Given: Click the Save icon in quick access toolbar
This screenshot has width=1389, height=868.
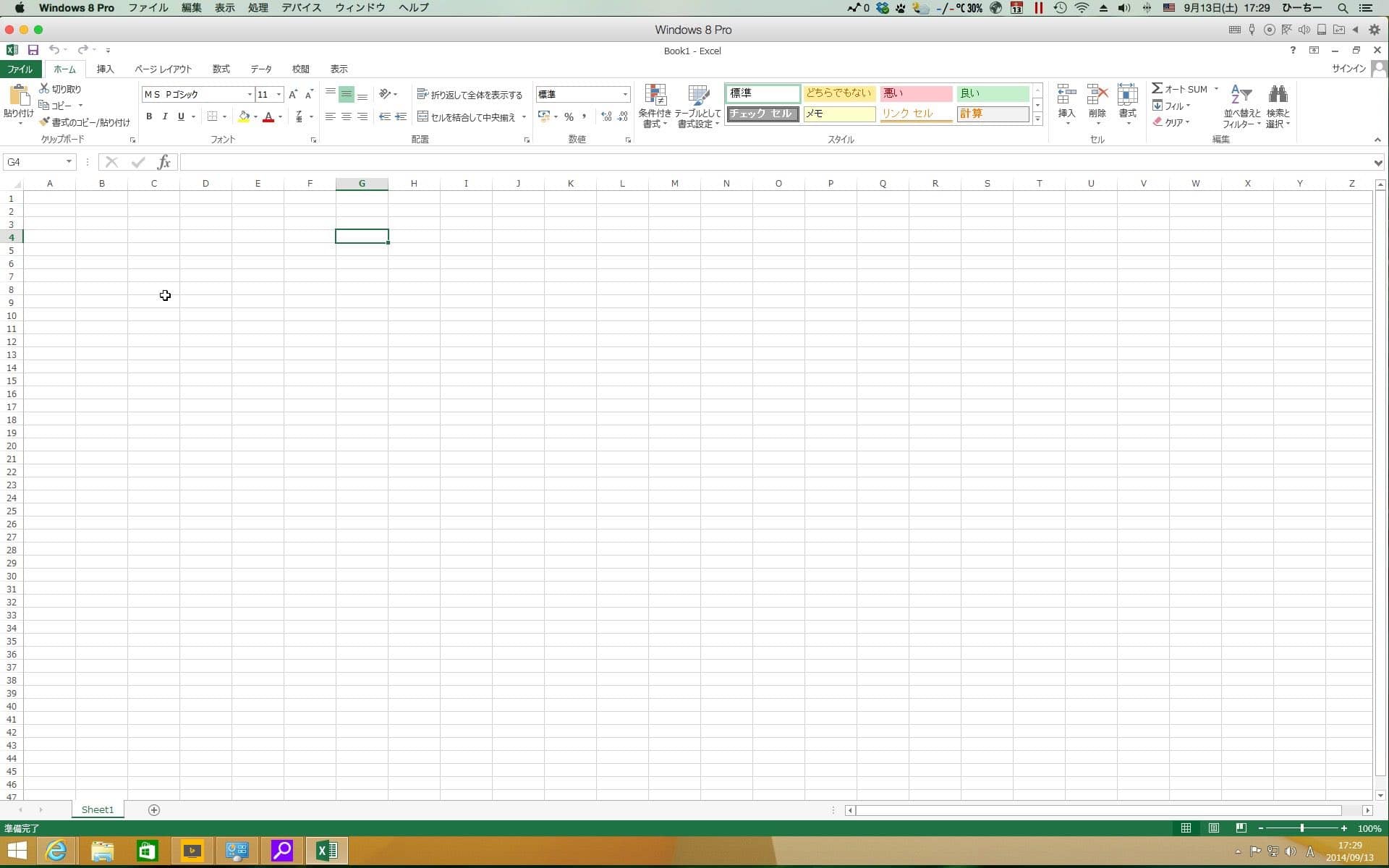Looking at the screenshot, I should 33,50.
